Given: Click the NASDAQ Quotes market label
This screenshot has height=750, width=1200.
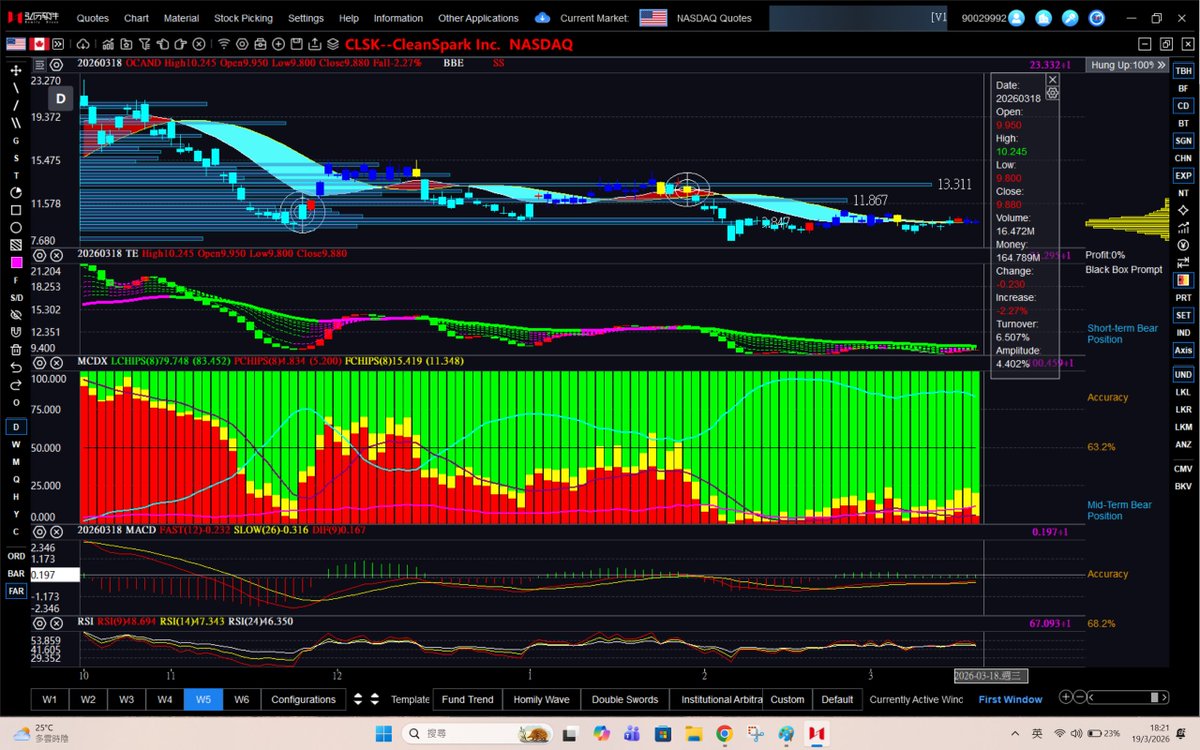Looking at the screenshot, I should coord(714,18).
